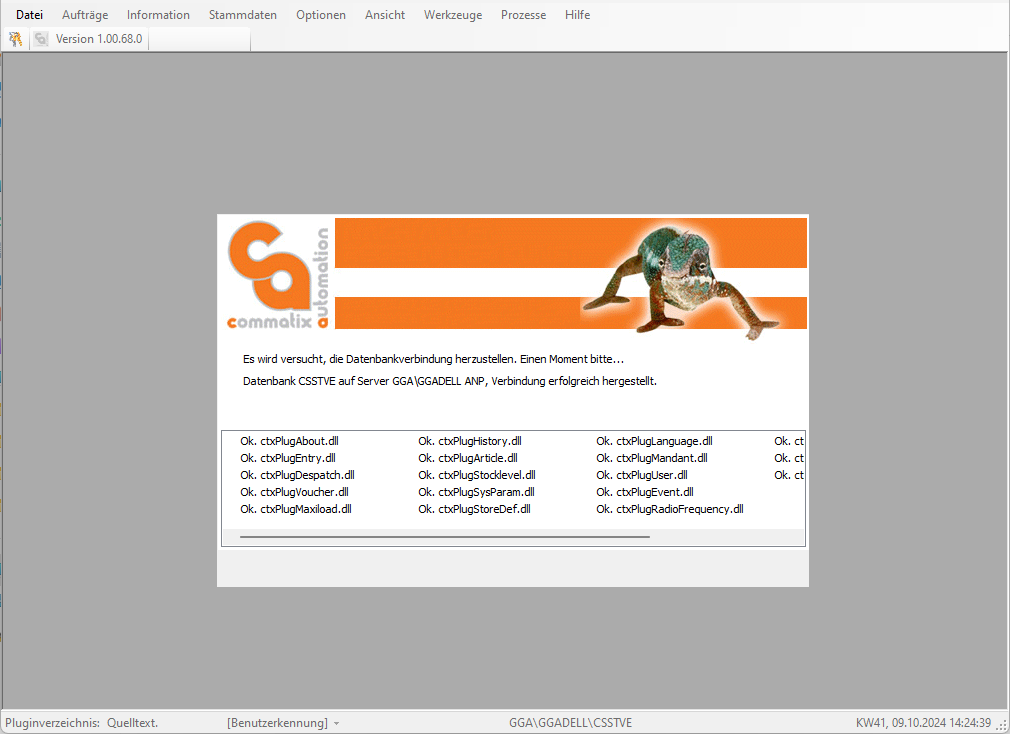Select ctxPlugMandant.dll in plugin list
Screen dimensions: 1010x734
(x=652, y=458)
